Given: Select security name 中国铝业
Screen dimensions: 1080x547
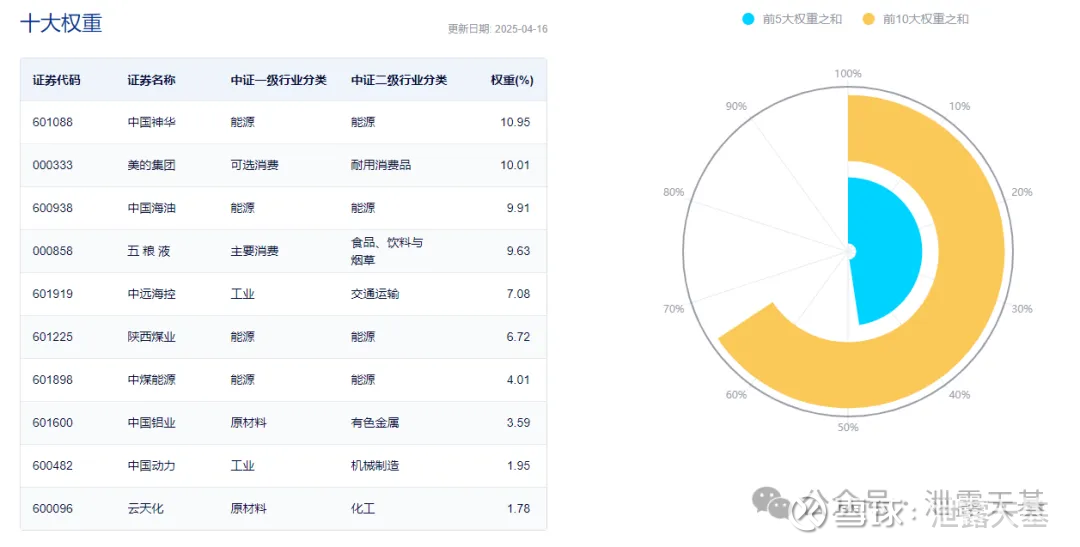Looking at the screenshot, I should click(152, 423).
